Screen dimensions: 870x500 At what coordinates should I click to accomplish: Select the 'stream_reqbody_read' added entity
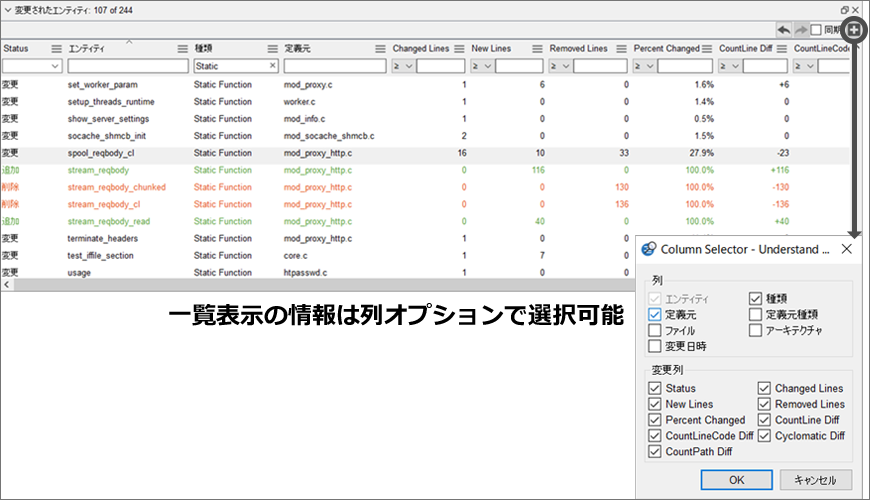click(x=109, y=221)
